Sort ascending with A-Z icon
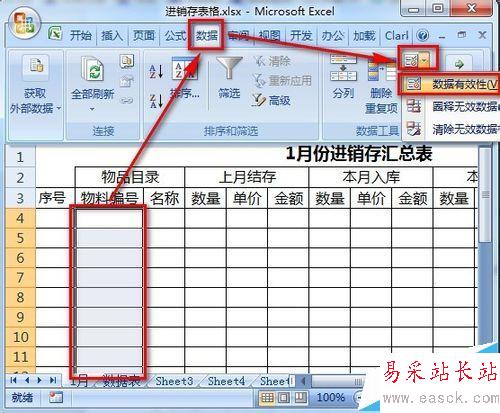Viewport: 500px width, 413px height. 156,71
